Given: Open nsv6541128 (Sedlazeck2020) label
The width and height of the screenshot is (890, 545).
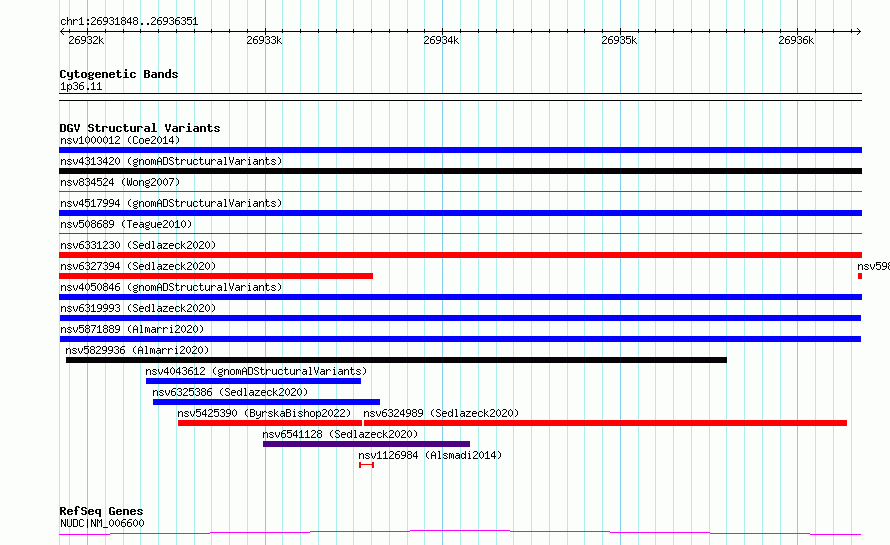Looking at the screenshot, I should click(340, 434).
